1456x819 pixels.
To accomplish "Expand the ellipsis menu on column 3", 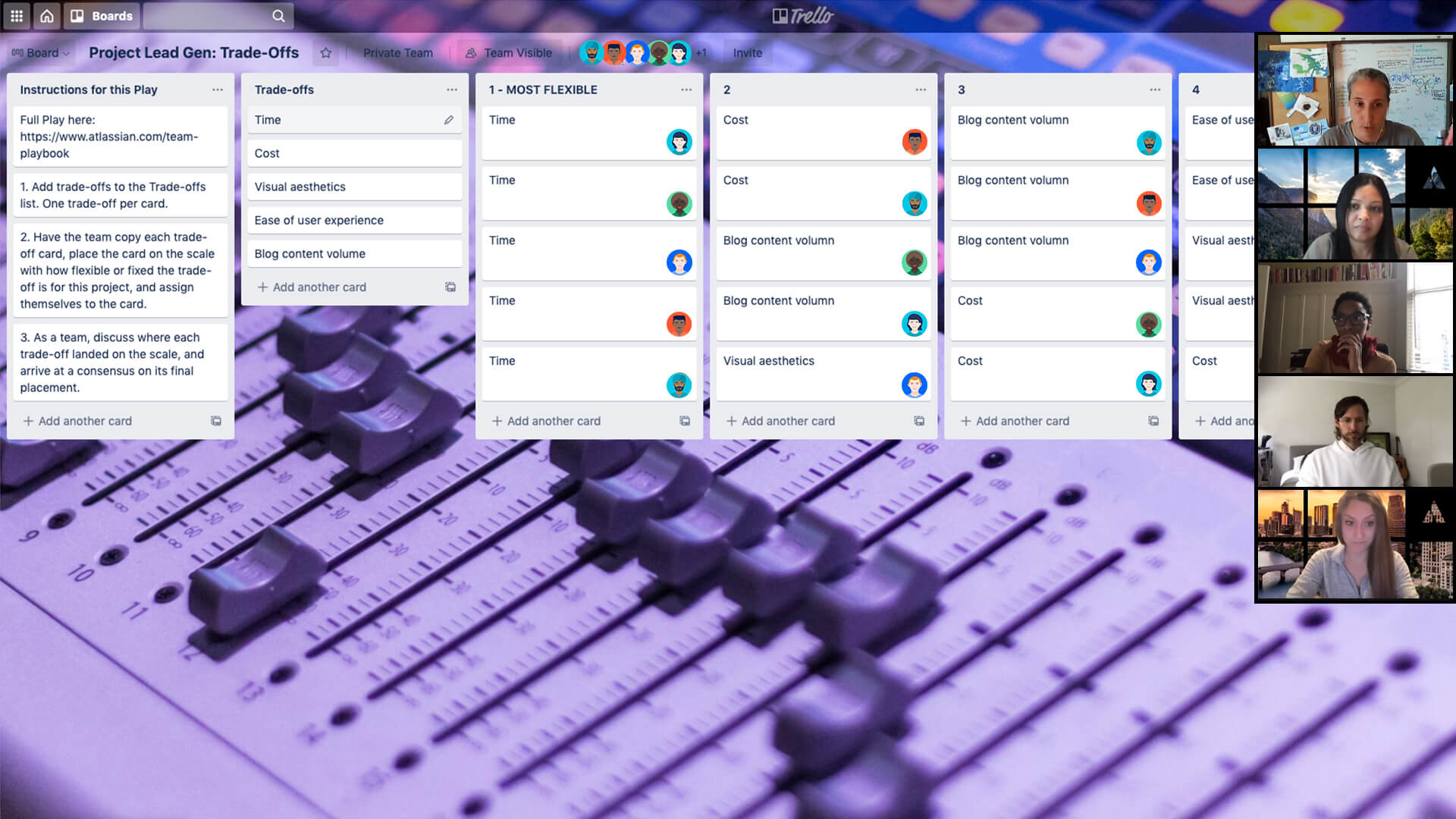I will [1155, 90].
